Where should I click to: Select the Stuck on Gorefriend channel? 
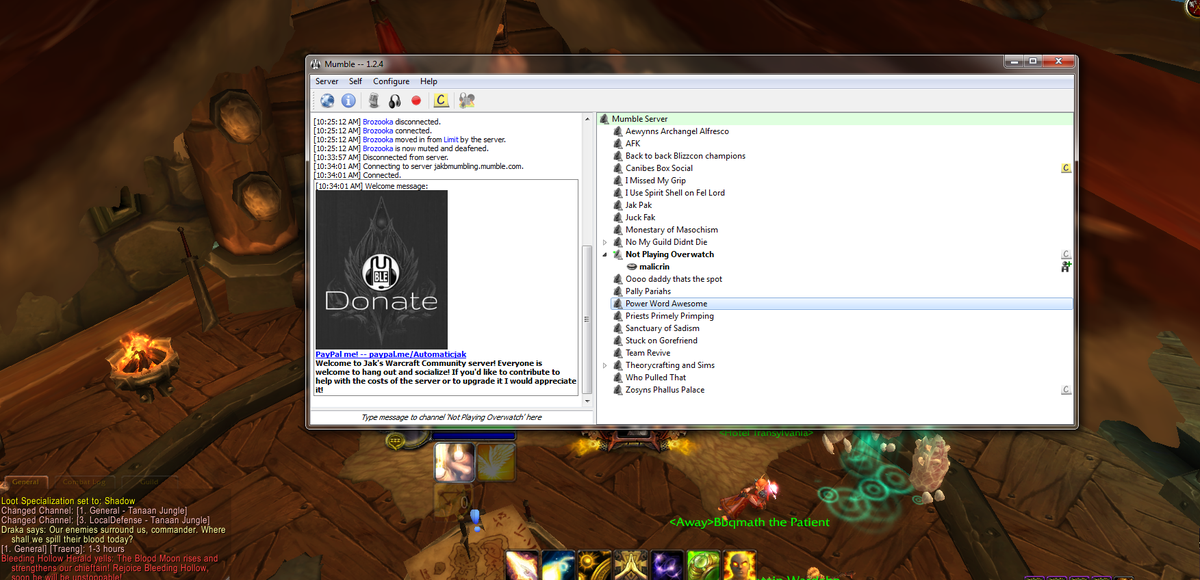[661, 341]
